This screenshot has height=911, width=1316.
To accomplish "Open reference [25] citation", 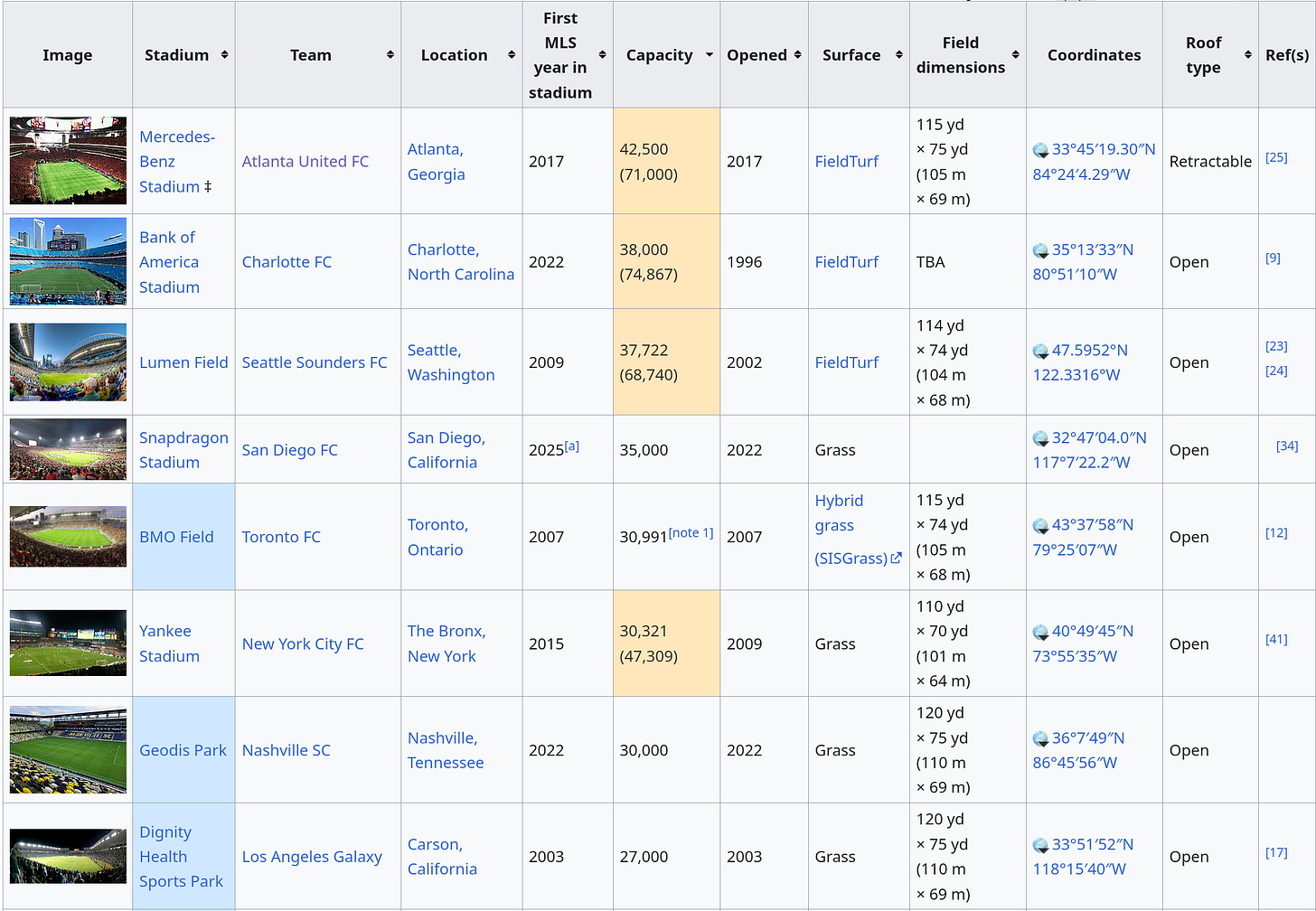I will point(1276,157).
